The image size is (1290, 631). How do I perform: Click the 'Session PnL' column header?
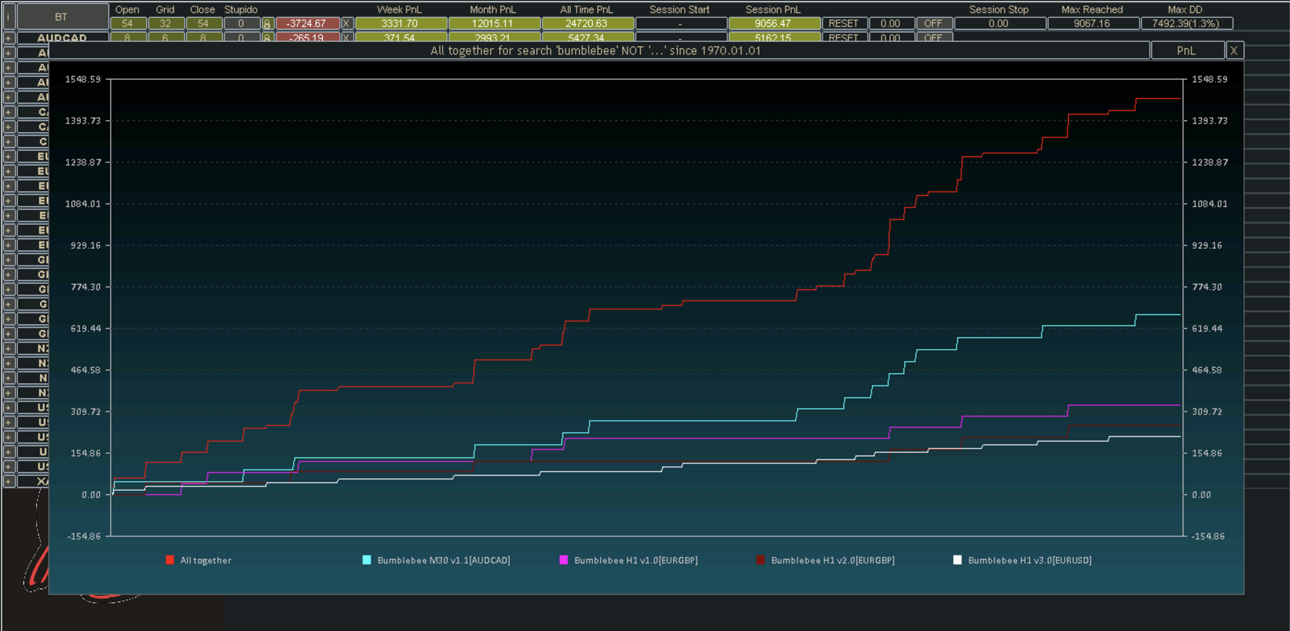(x=775, y=9)
